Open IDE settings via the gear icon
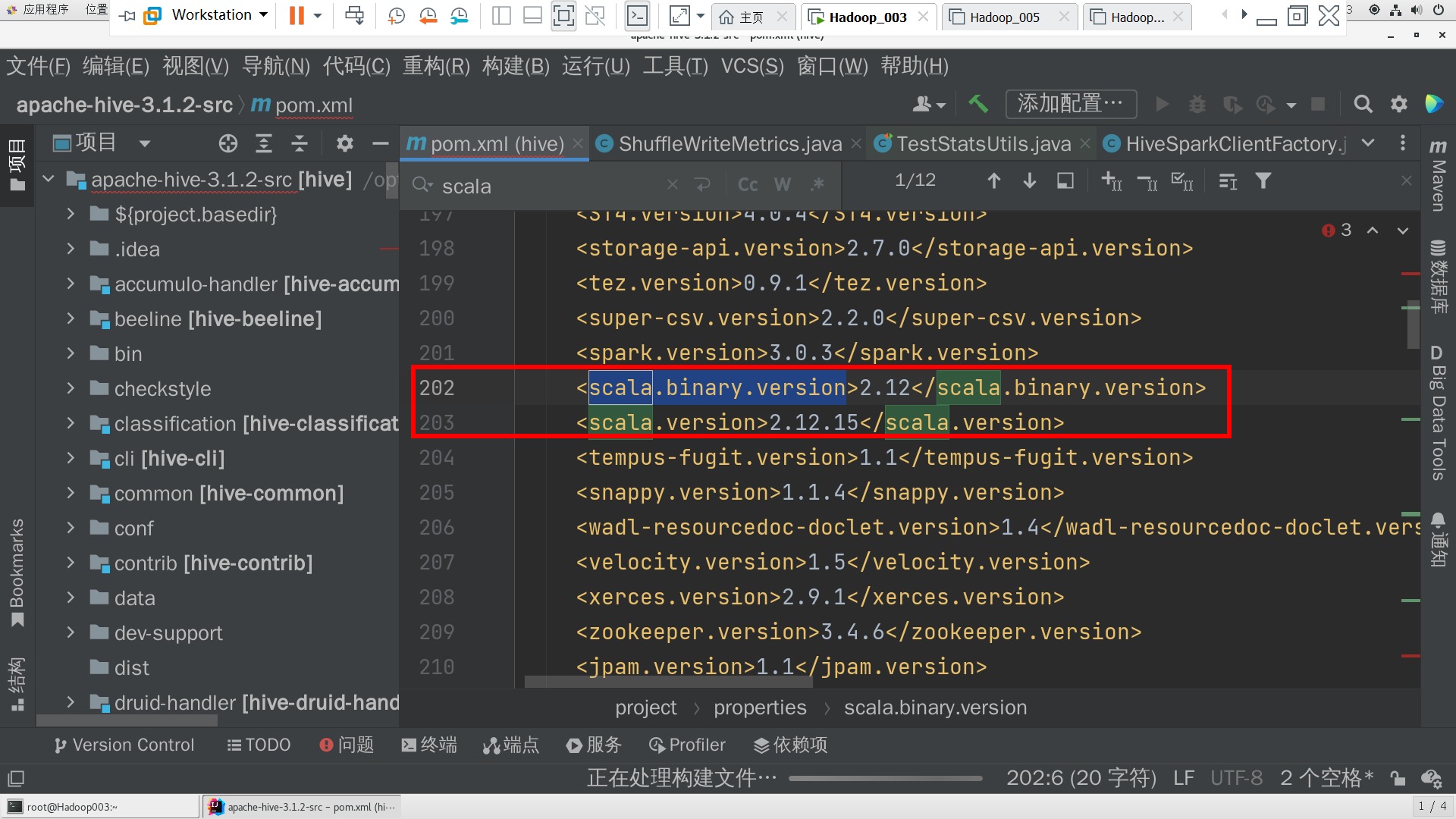 click(x=1398, y=104)
